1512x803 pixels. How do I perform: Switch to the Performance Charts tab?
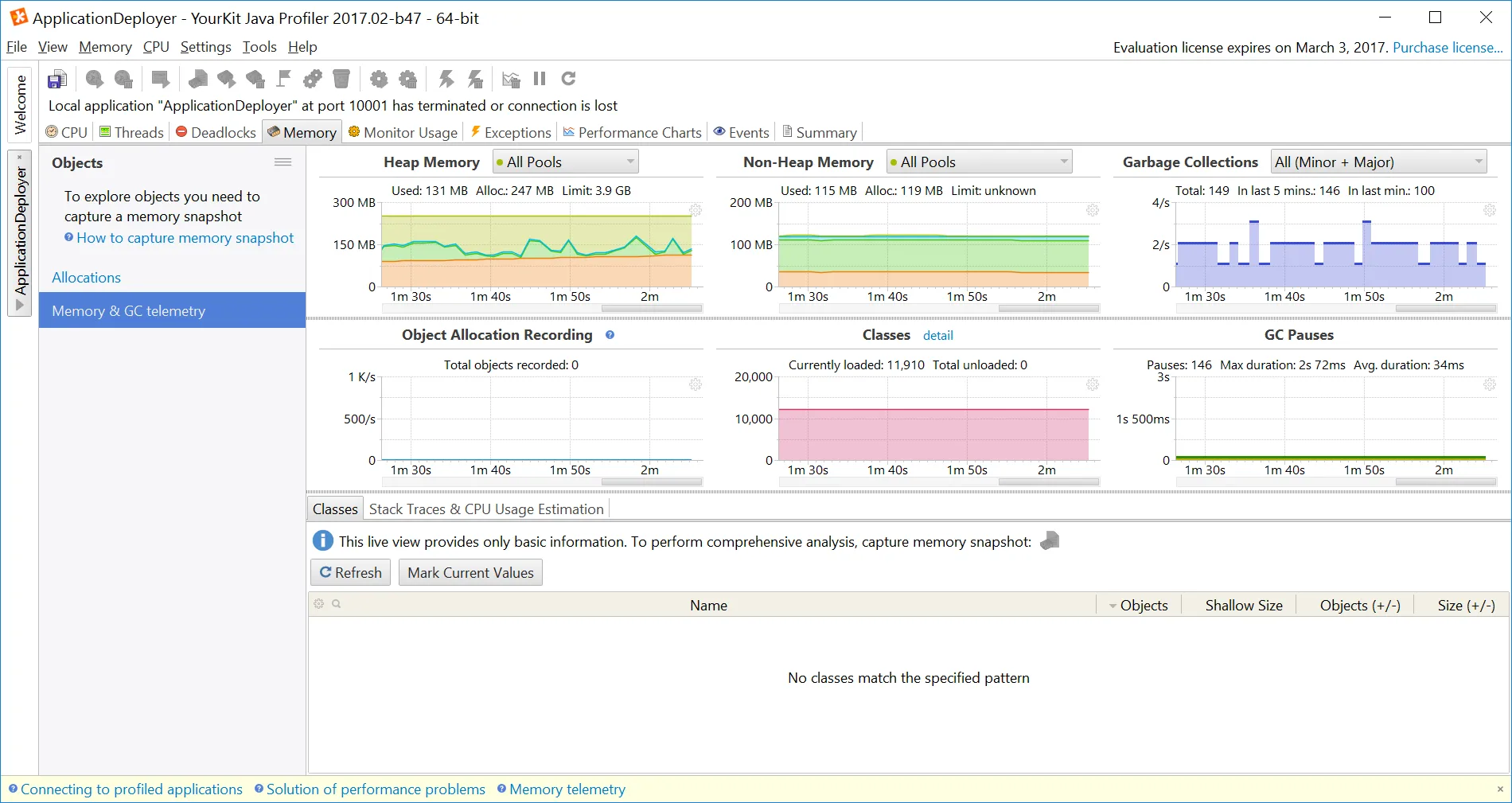click(633, 132)
